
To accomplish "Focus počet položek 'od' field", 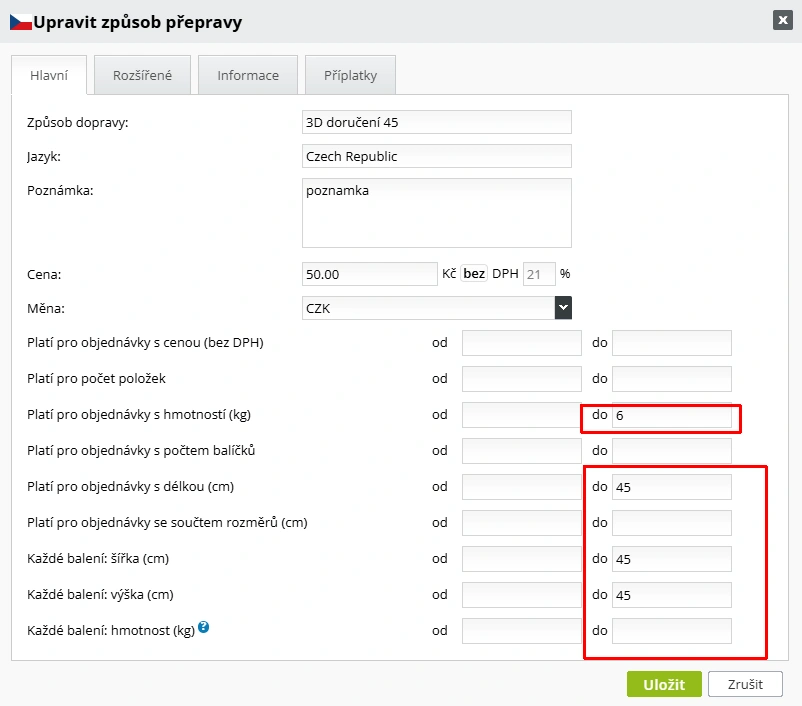I will 522,379.
